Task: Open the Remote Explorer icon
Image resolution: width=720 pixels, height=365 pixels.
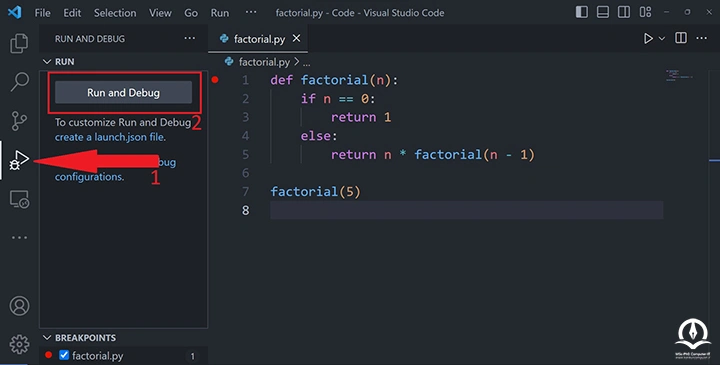Action: click(19, 199)
